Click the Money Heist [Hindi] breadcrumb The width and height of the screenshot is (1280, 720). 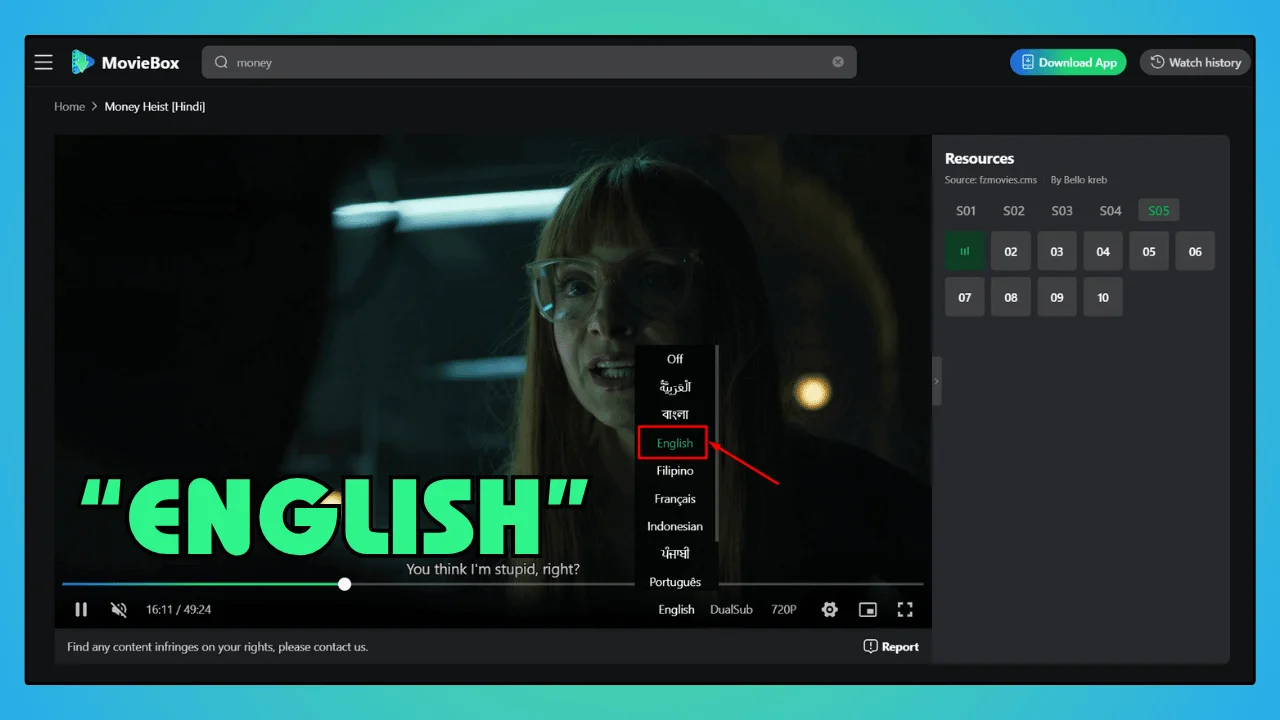point(155,107)
